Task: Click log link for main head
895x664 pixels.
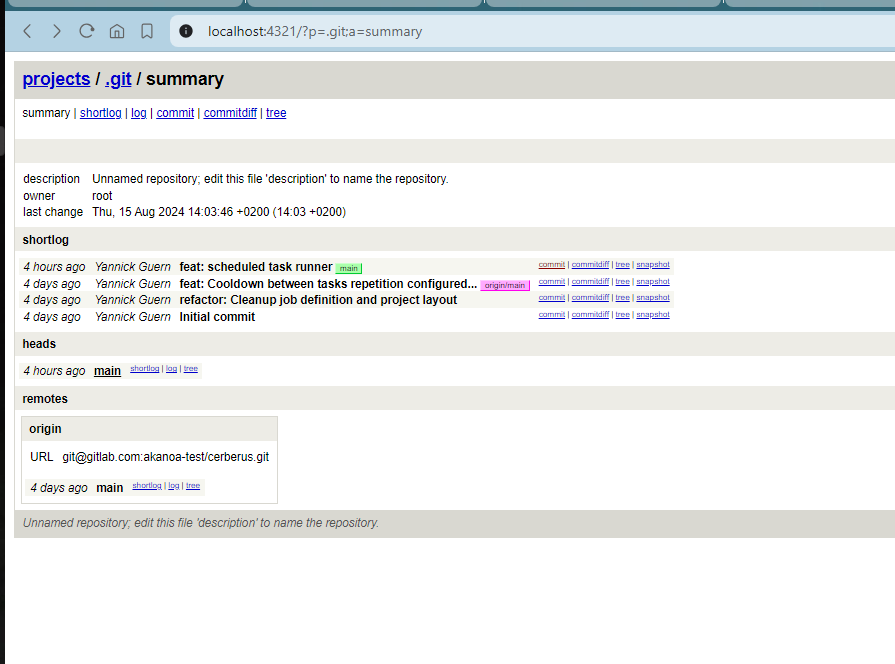Action: pos(171,369)
